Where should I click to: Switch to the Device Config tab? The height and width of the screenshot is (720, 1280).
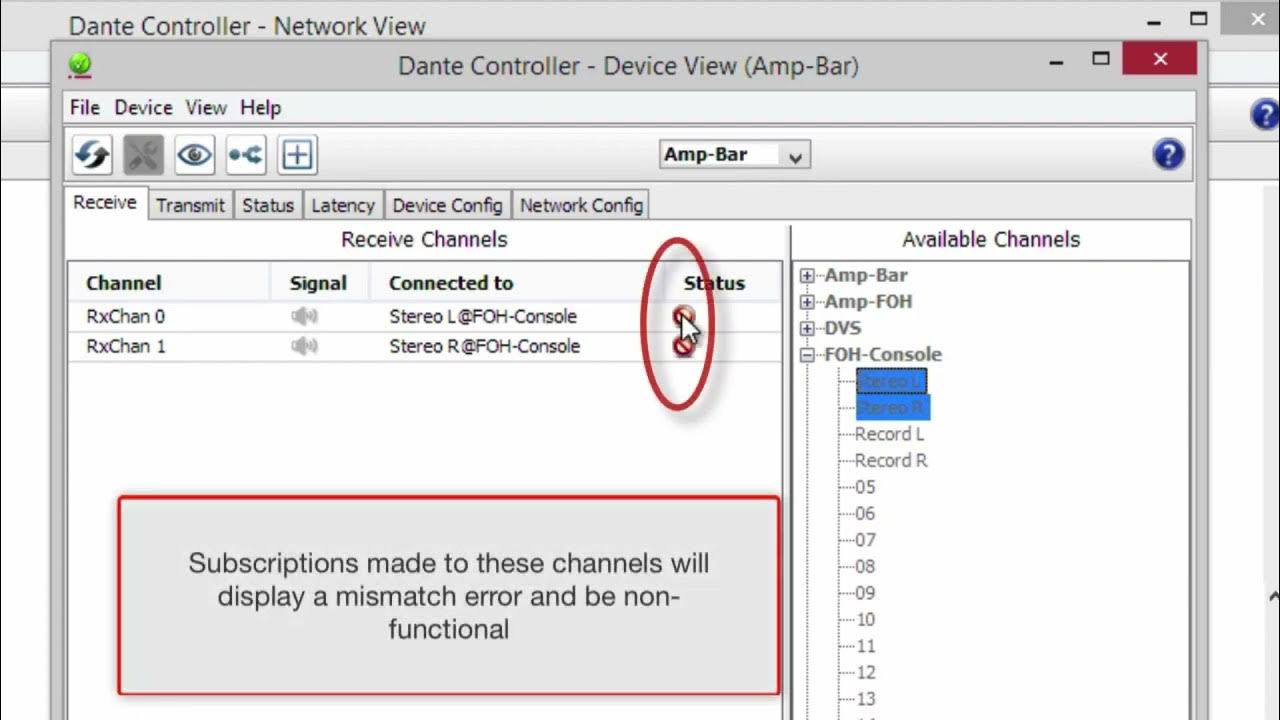pyautogui.click(x=447, y=205)
